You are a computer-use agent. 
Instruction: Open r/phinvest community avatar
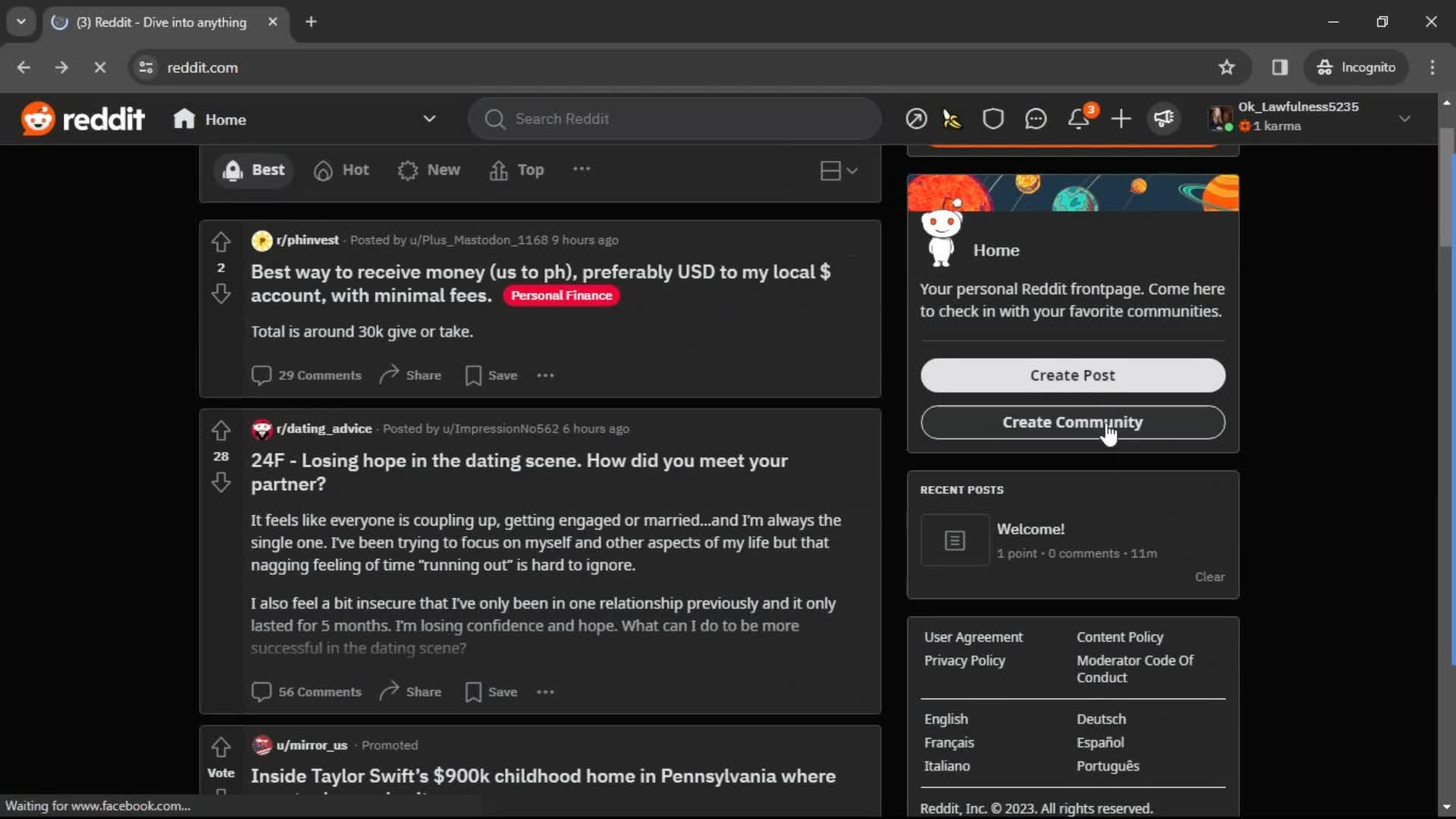pos(262,240)
